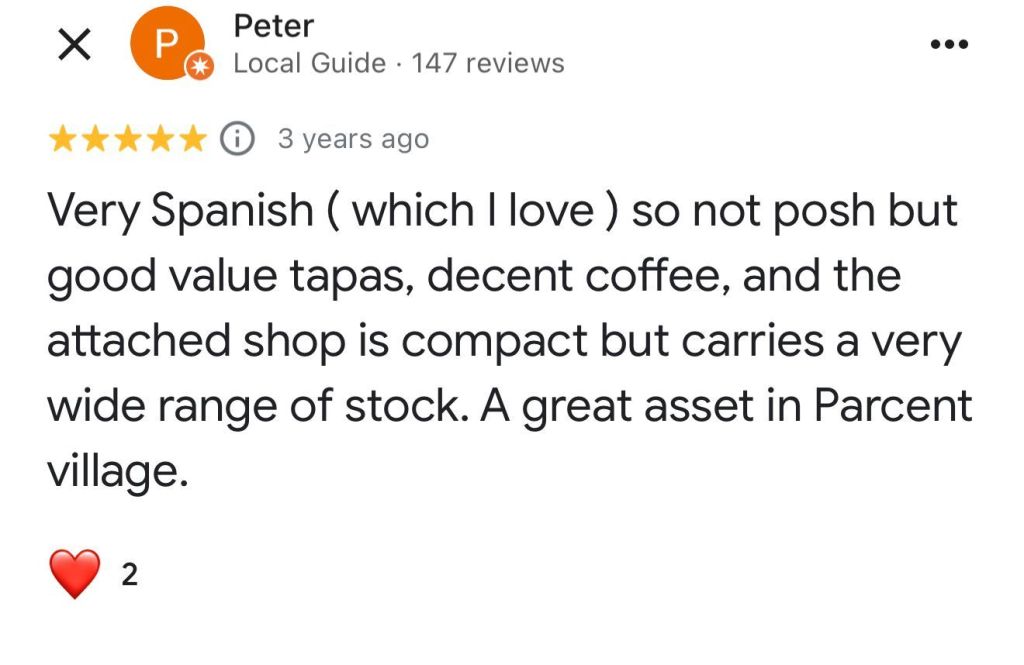Viewport: 1024px width, 665px height.
Task: Click the Local Guide star badge on avatar
Action: pyautogui.click(x=200, y=66)
